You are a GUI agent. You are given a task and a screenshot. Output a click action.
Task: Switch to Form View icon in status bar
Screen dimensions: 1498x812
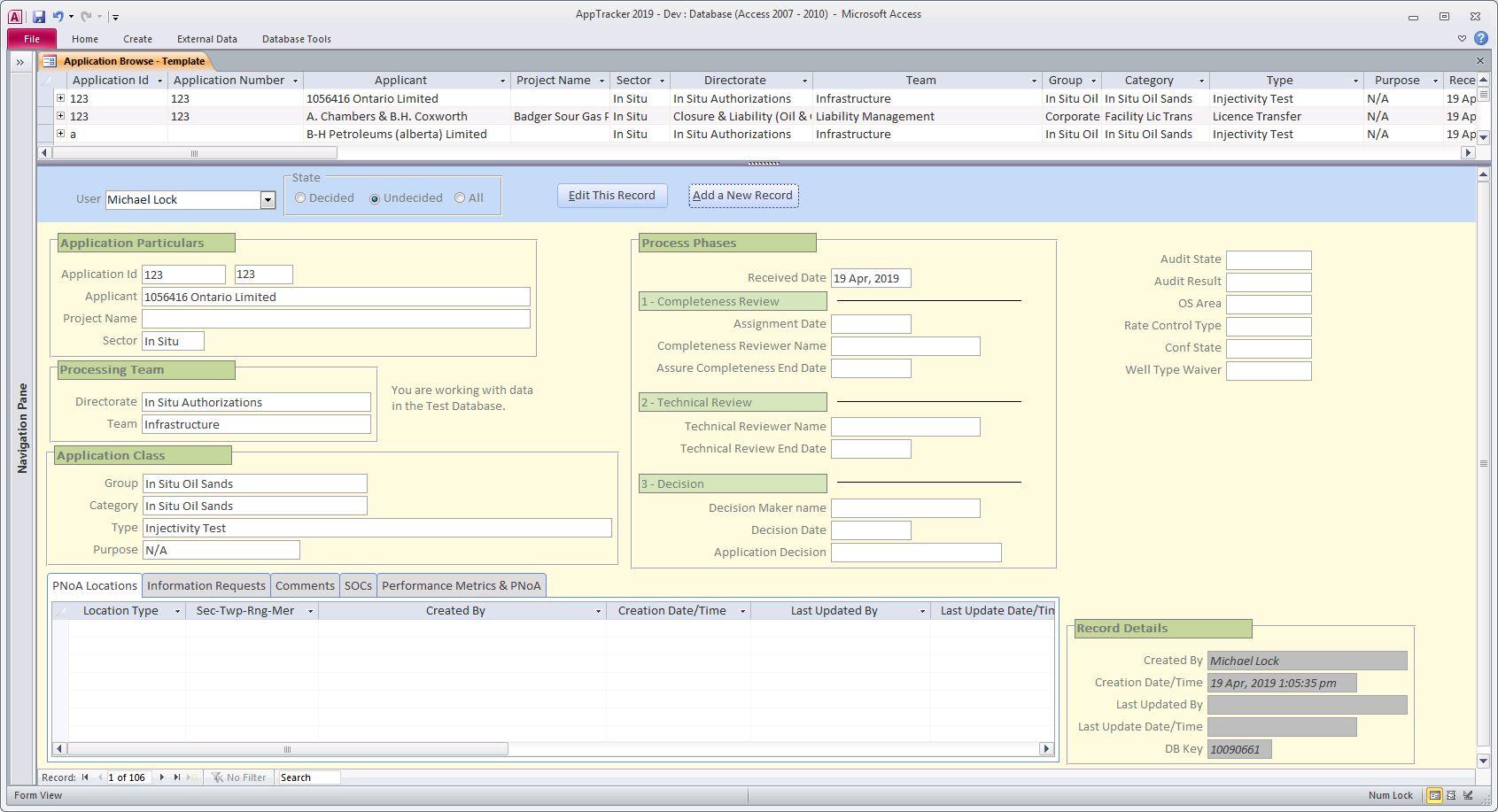click(x=1434, y=795)
